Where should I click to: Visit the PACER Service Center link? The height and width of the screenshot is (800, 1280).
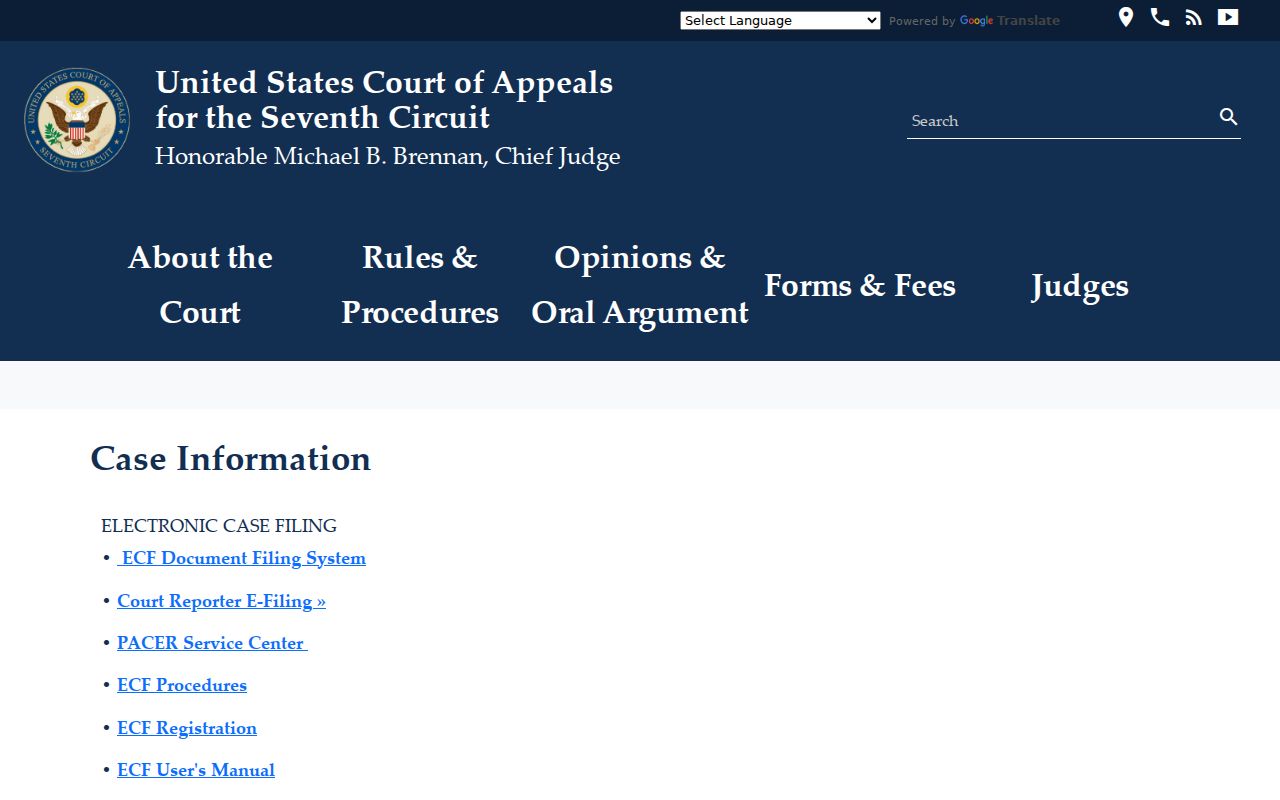point(212,643)
